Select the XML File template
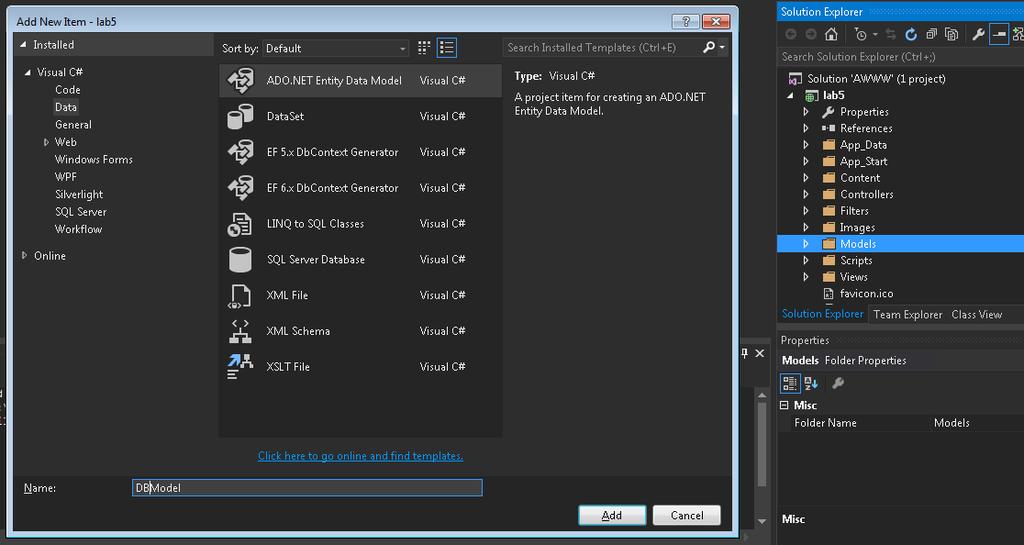Viewport: 1024px width, 545px height. (360, 295)
